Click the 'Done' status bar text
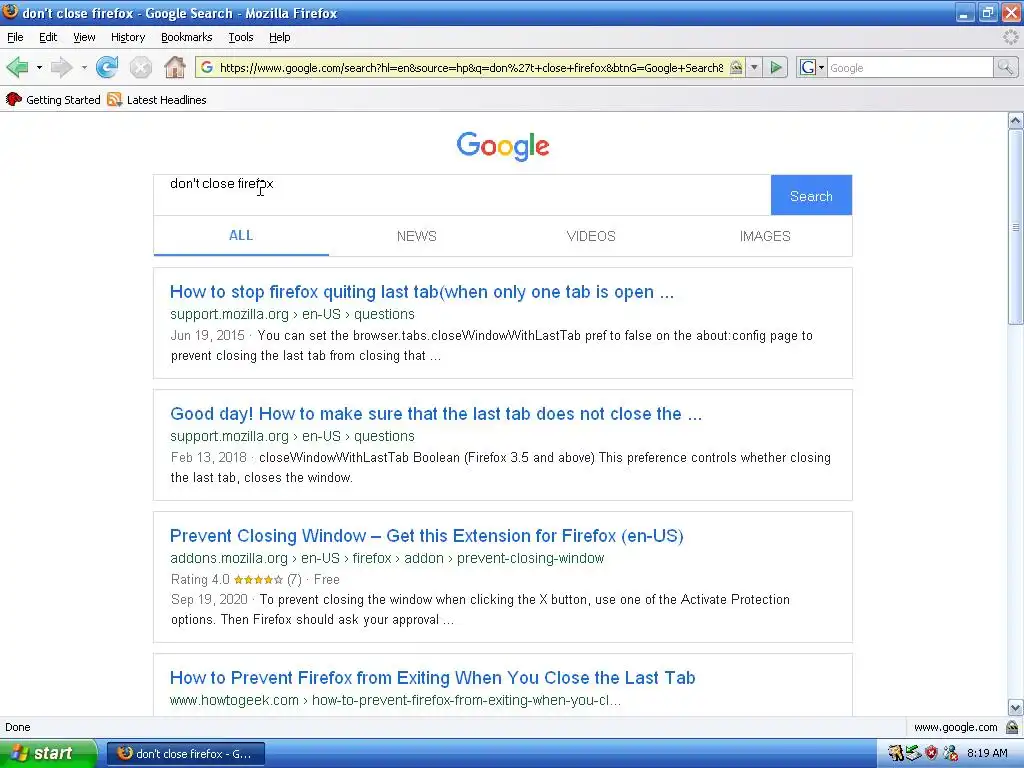 point(18,727)
